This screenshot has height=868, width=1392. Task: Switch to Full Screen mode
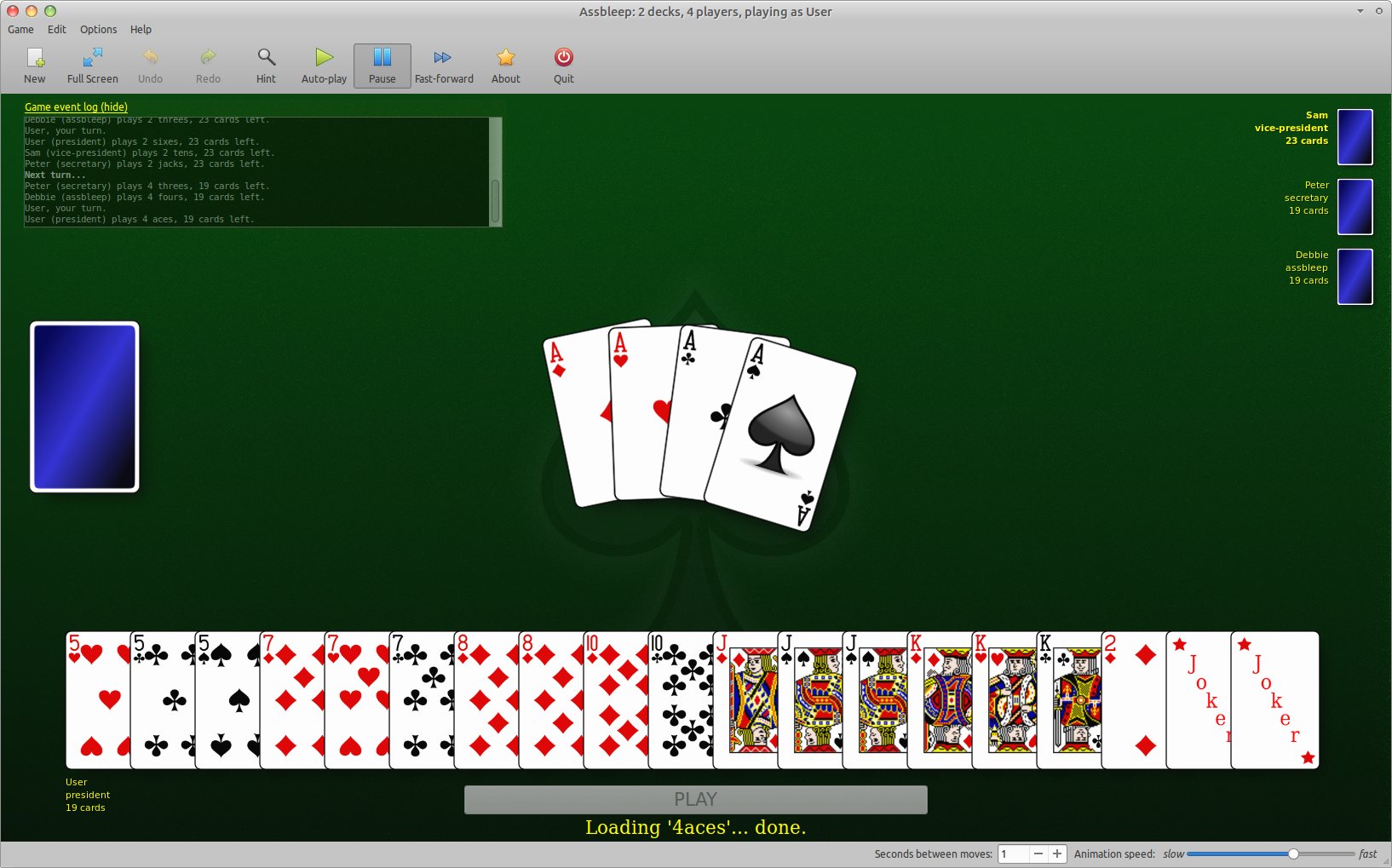click(93, 66)
